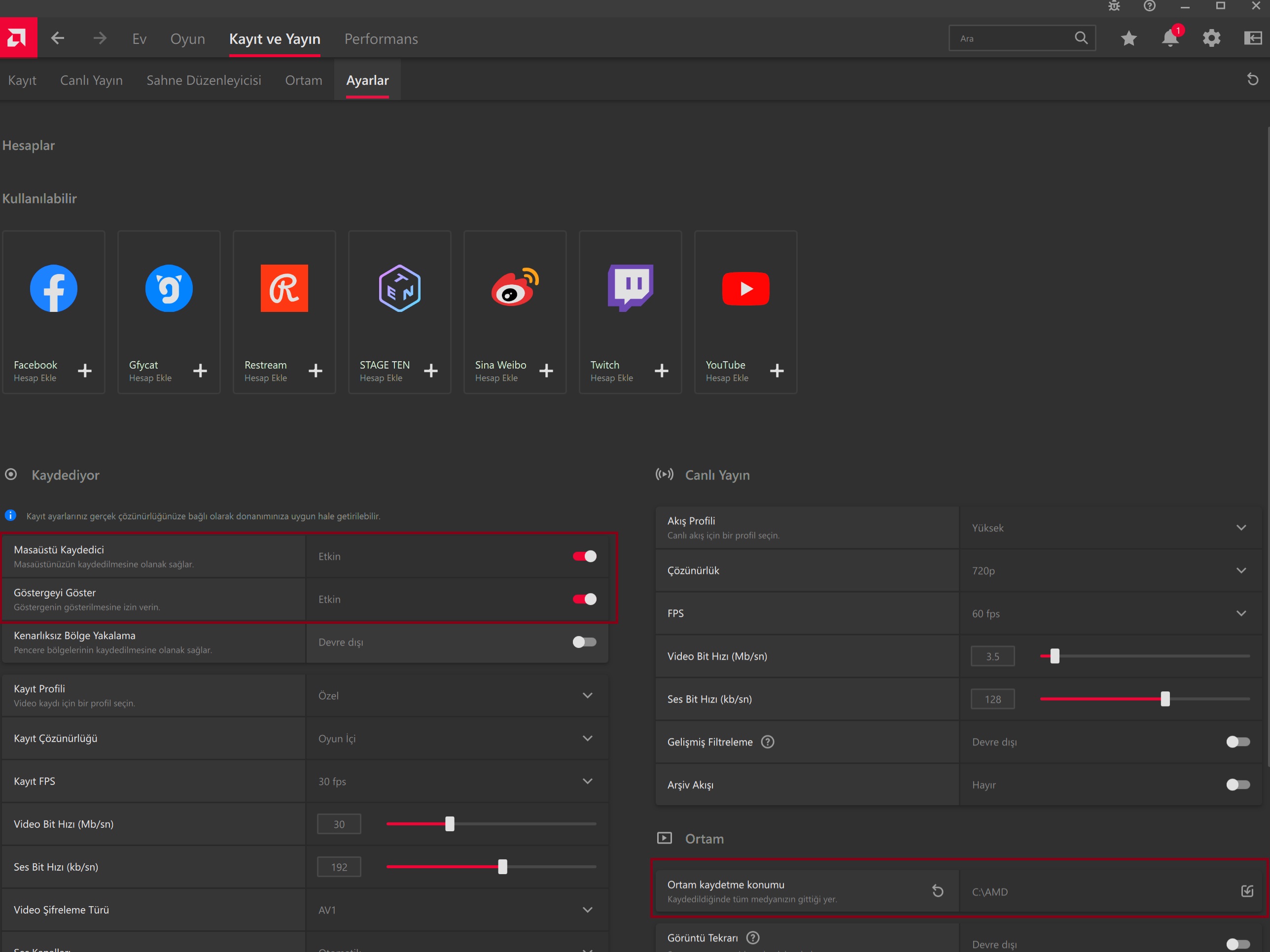Click the Twitch logo

click(631, 288)
